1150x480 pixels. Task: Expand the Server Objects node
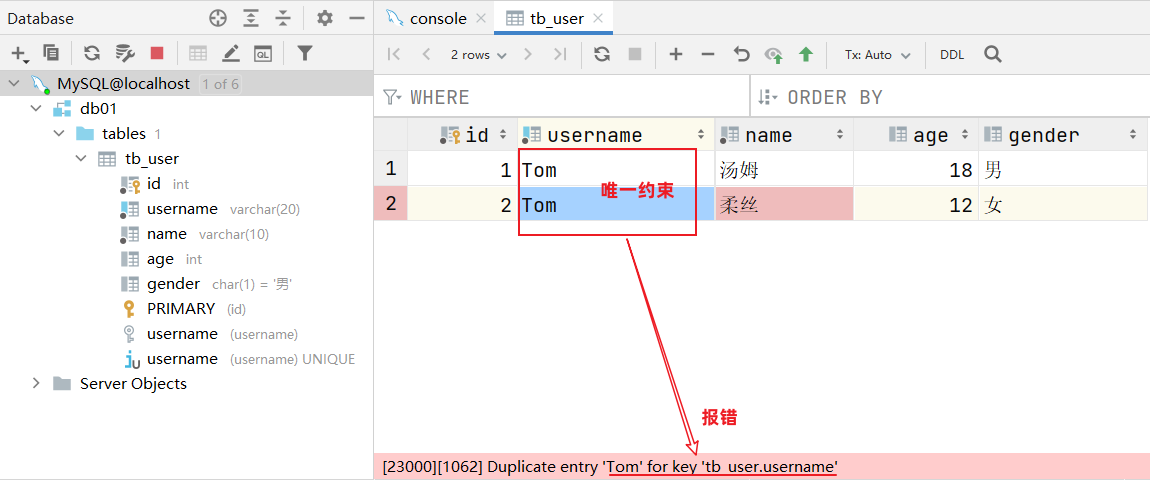[x=37, y=384]
